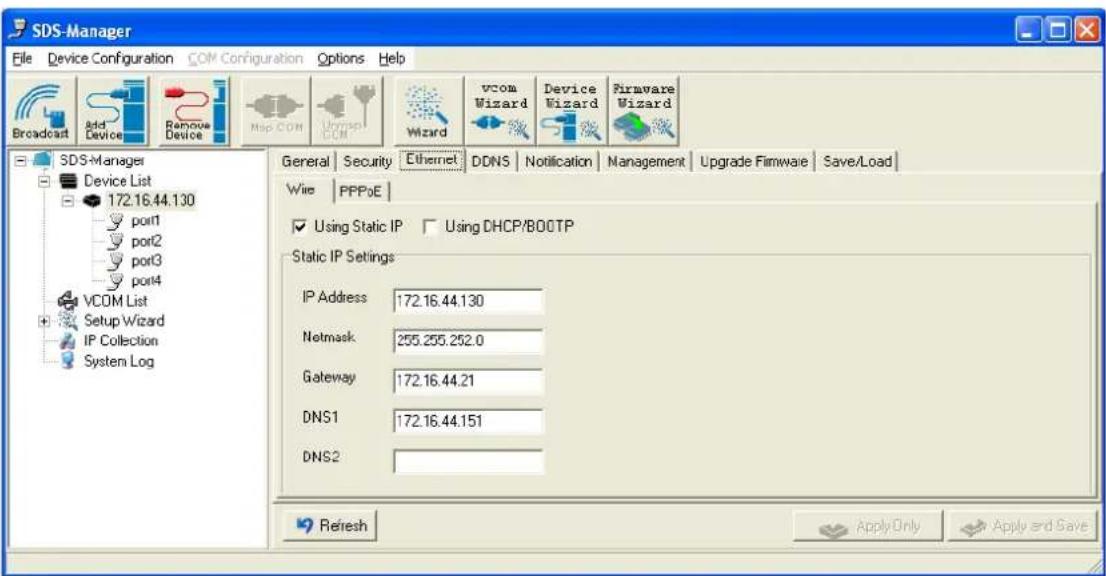Click the empty DNS2 input field
The image size is (1106, 576).
point(468,461)
